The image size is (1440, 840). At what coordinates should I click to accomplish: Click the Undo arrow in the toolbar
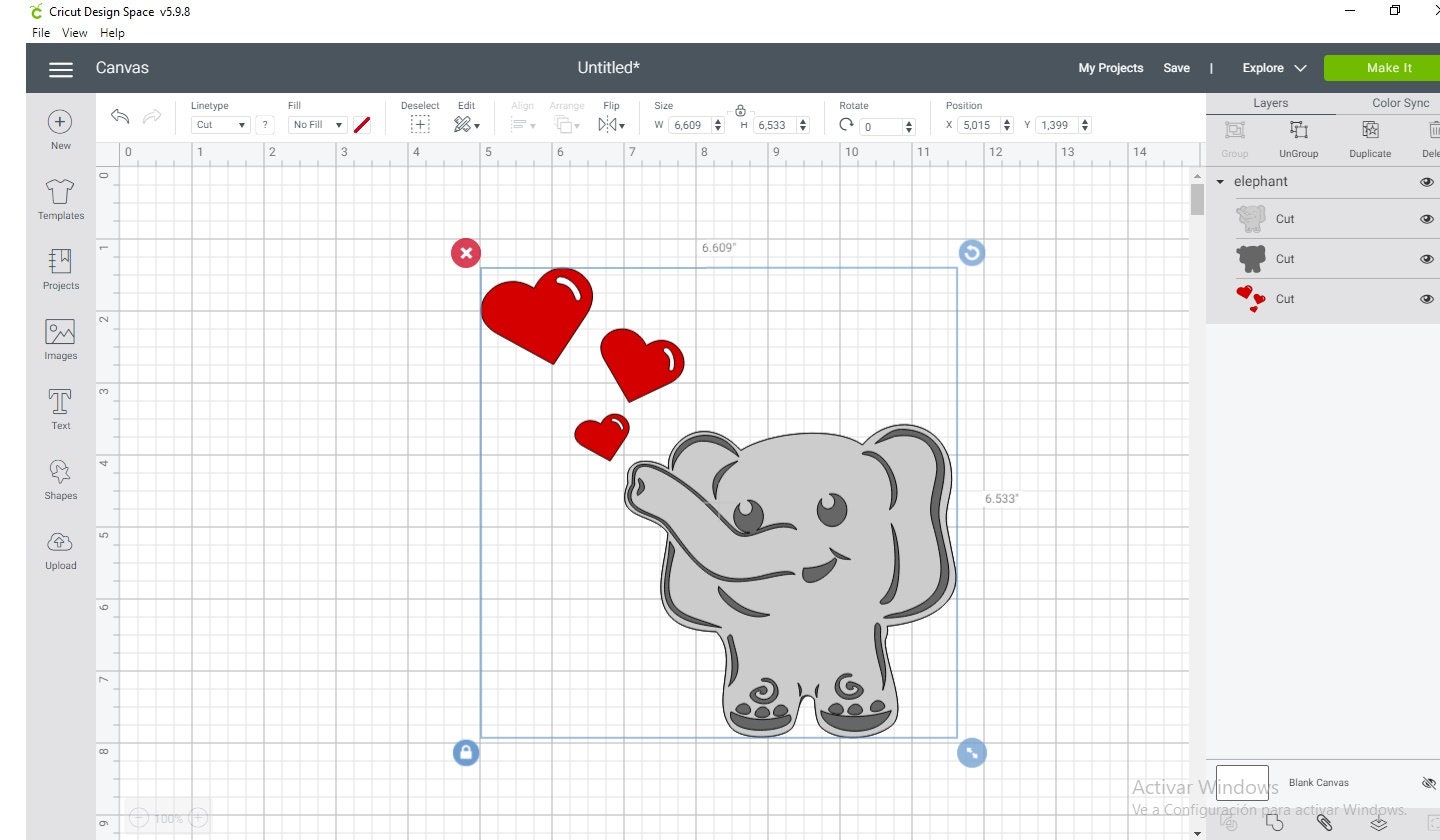[x=119, y=117]
